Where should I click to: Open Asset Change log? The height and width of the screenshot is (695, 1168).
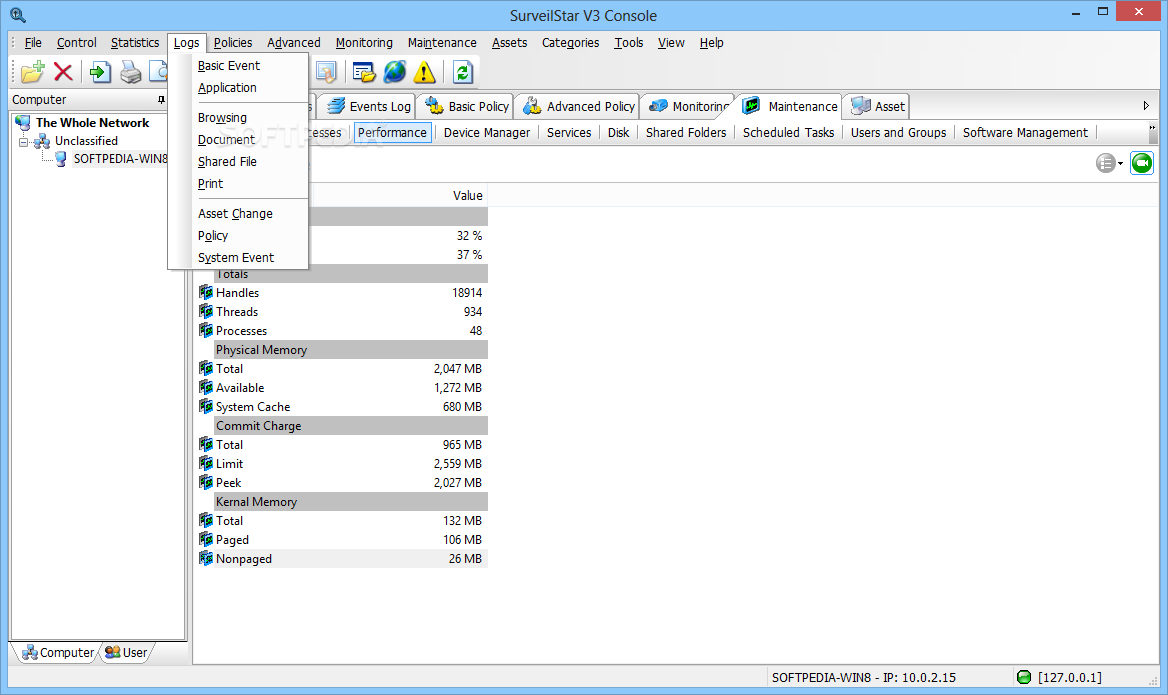235,214
